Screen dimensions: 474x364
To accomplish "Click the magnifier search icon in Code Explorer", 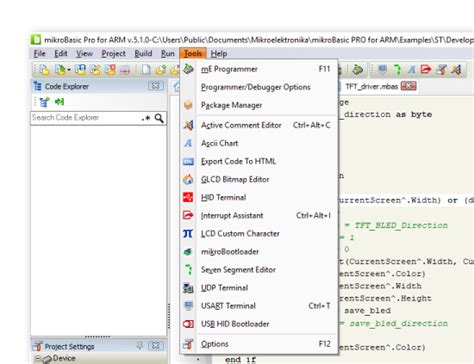I will pos(159,118).
